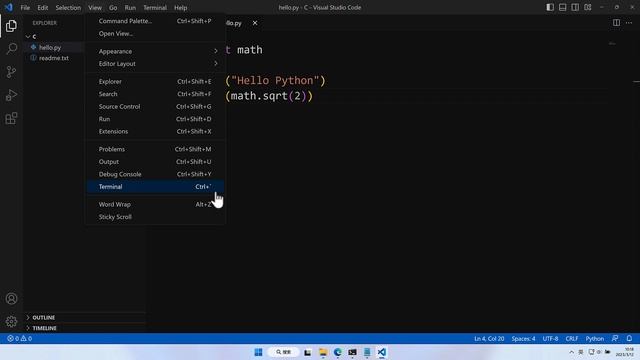
Task: Open the Extensions icon in the activity bar
Action: (x=11, y=118)
